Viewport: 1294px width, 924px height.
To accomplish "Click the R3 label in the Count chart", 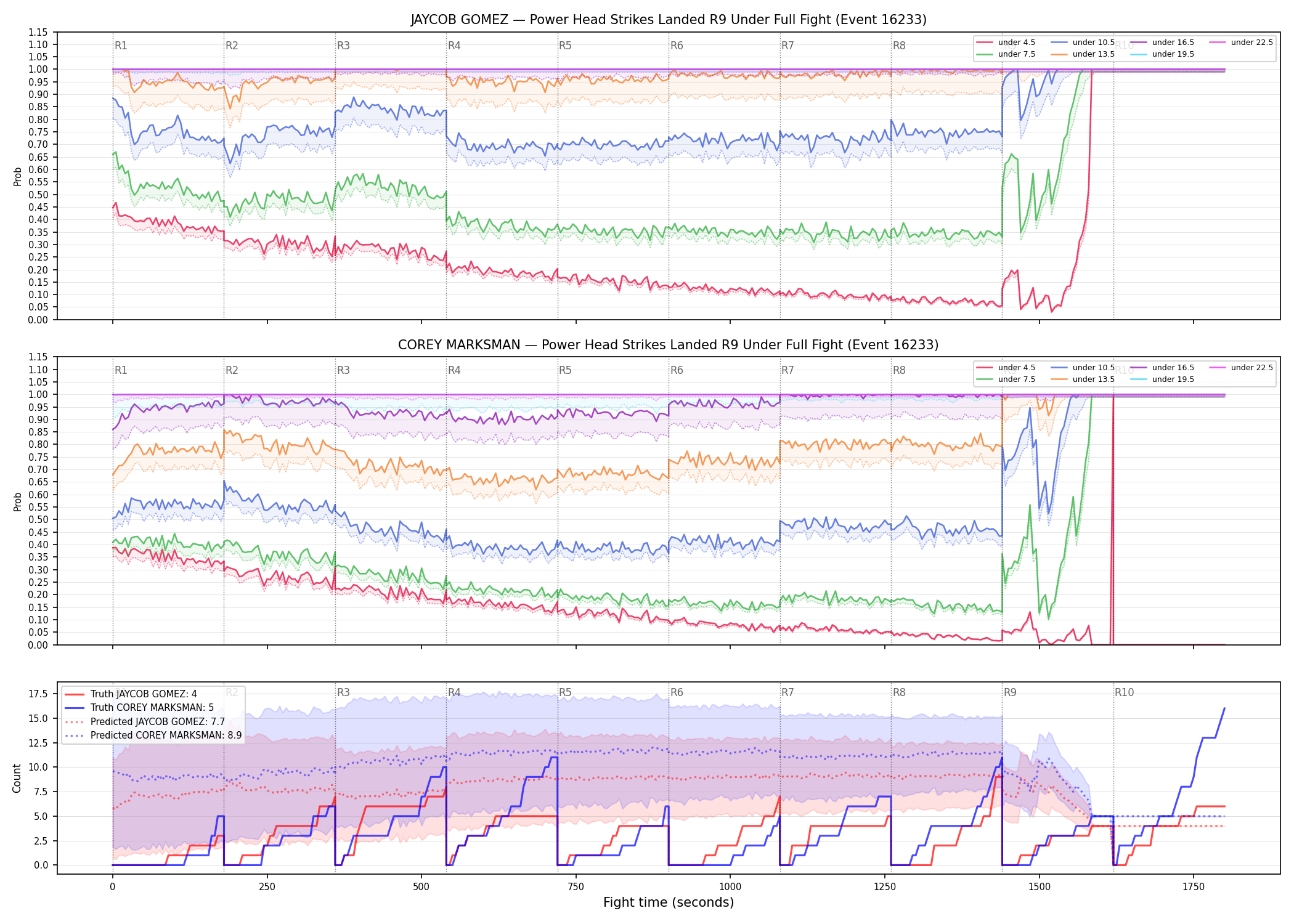I will point(343,692).
